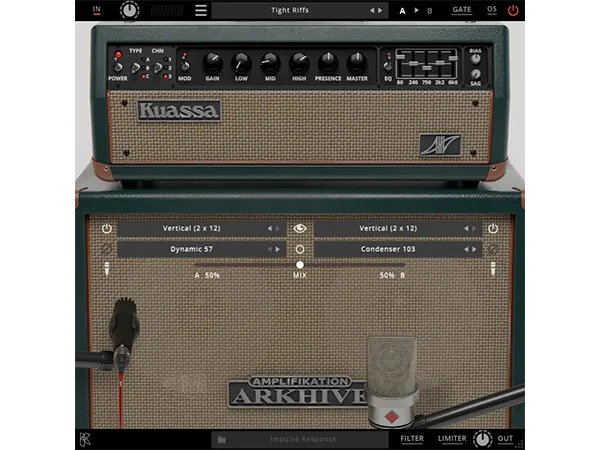The height and width of the screenshot is (450, 600).
Task: Switch to preset slot B
Action: pos(430,11)
